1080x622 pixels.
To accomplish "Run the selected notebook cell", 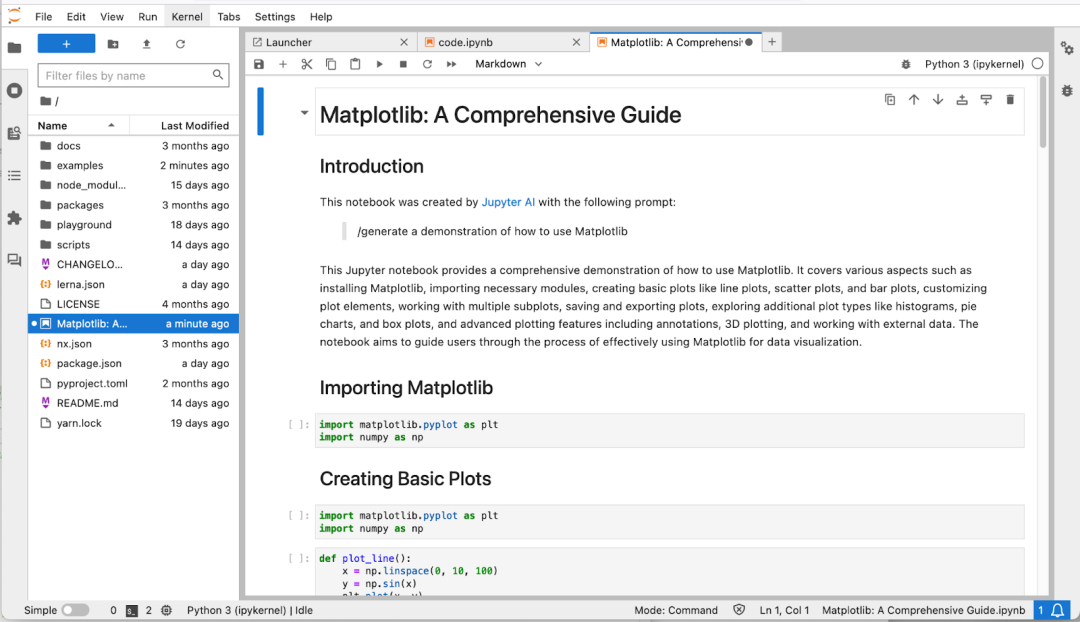I will tap(379, 63).
